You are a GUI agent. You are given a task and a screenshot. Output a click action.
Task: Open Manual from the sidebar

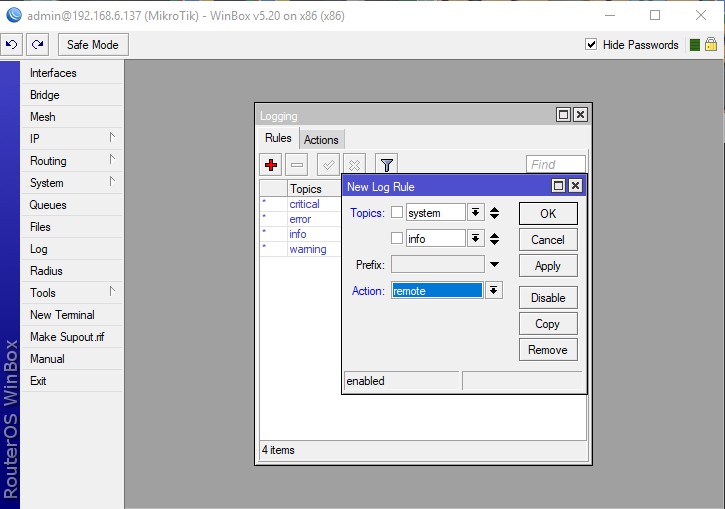click(72, 359)
